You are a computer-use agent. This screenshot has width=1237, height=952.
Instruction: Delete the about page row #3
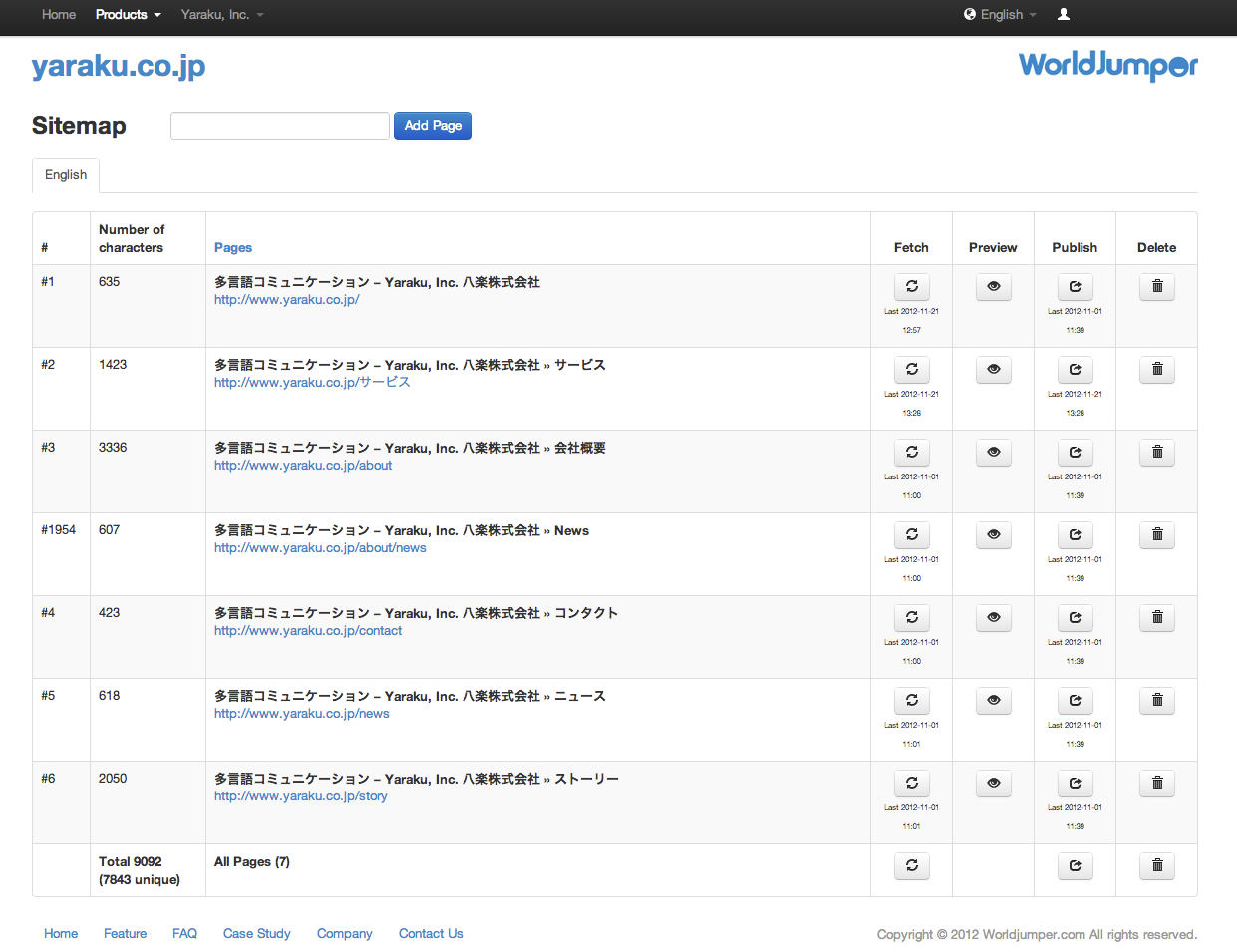tap(1156, 452)
